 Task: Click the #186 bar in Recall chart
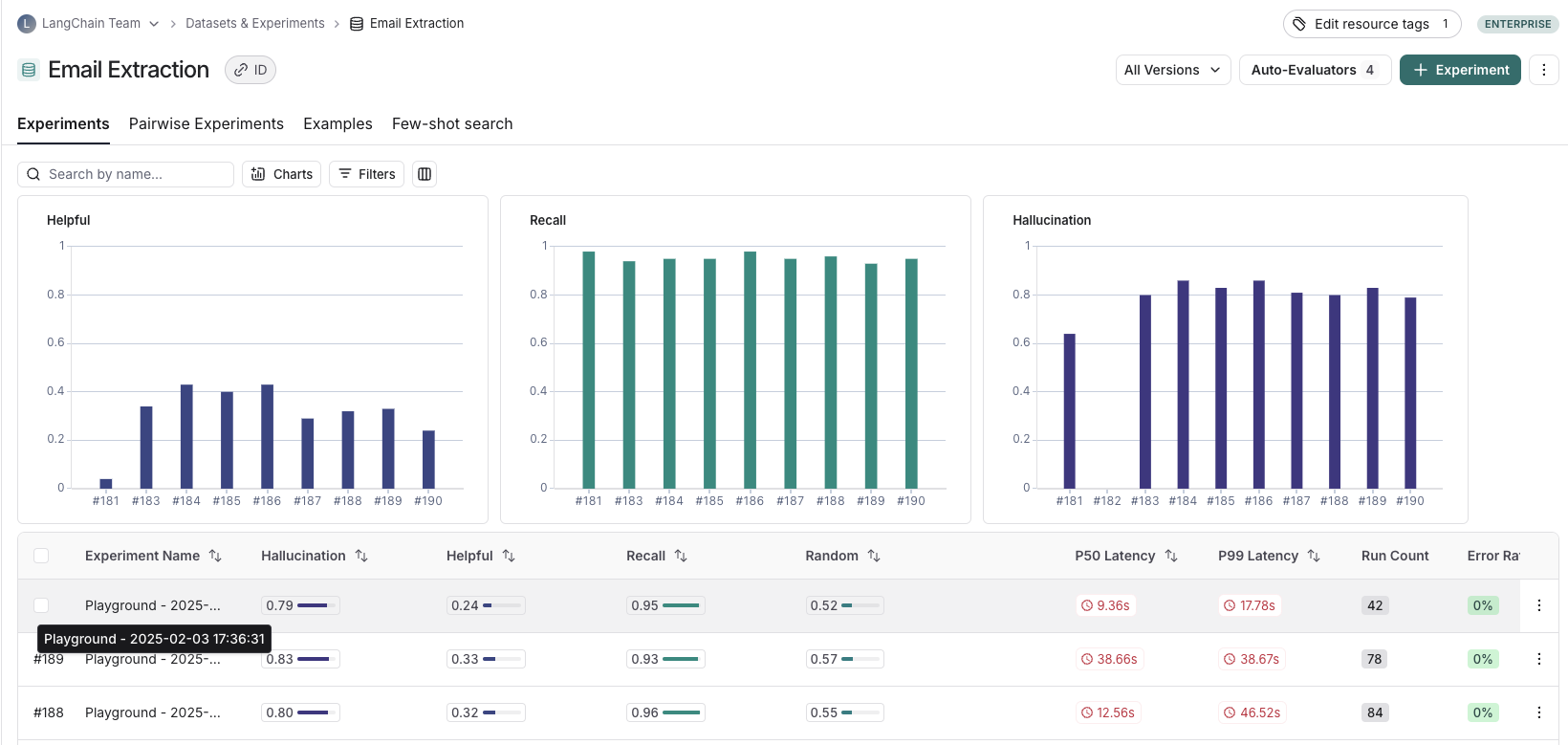(x=750, y=370)
